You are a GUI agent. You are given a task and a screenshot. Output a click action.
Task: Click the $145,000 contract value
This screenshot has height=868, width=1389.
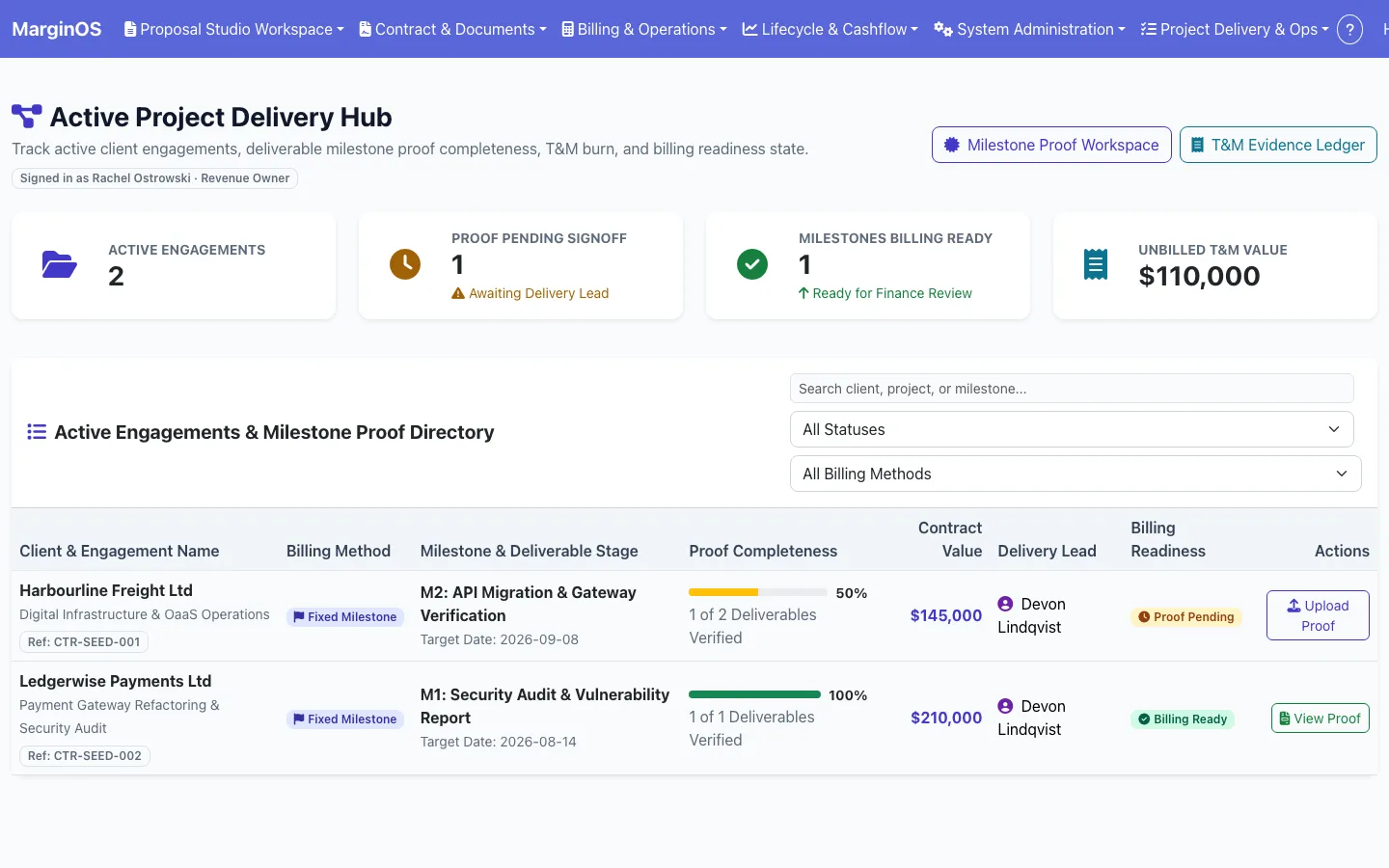946,615
